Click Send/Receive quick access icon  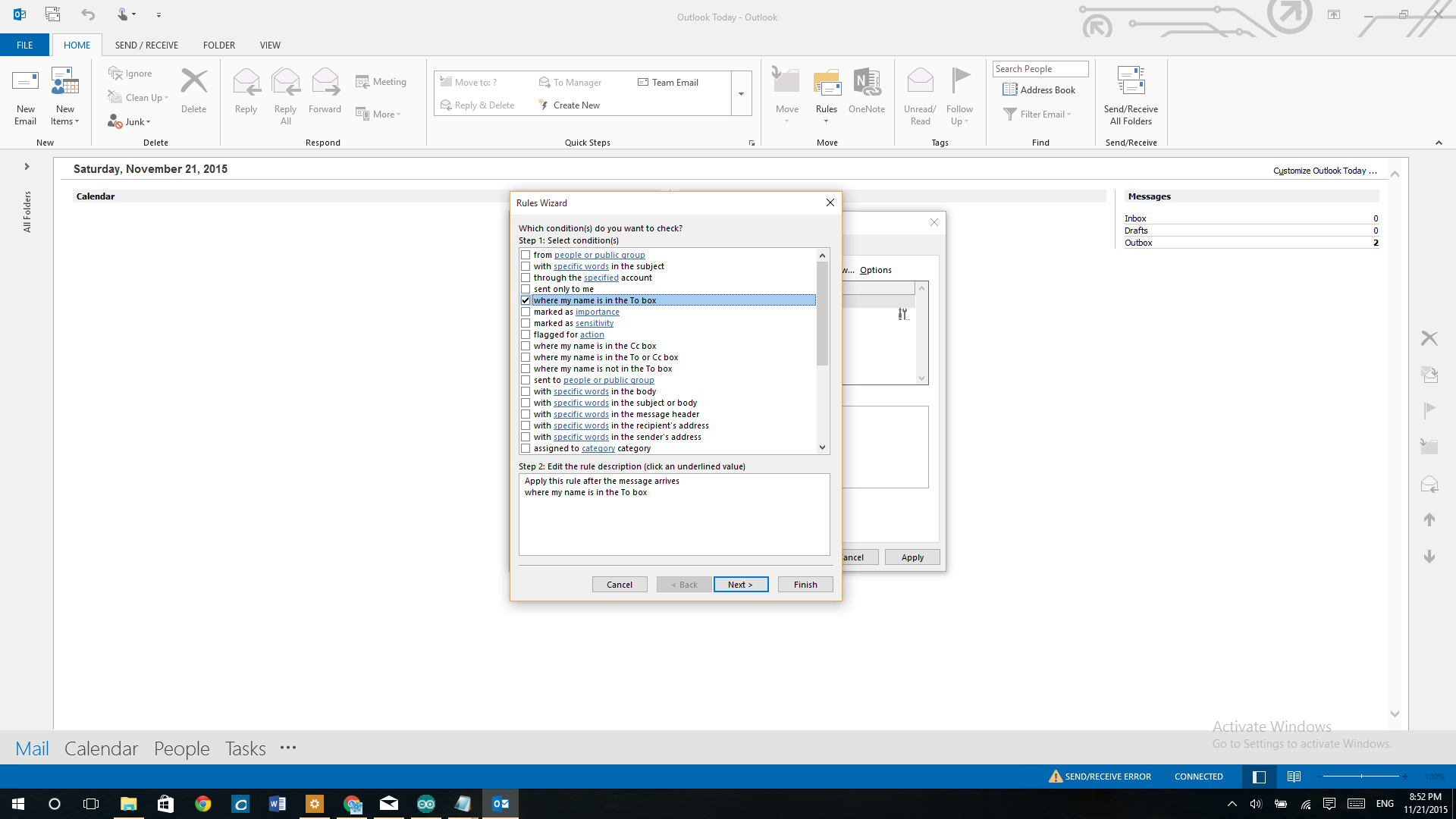tap(52, 14)
